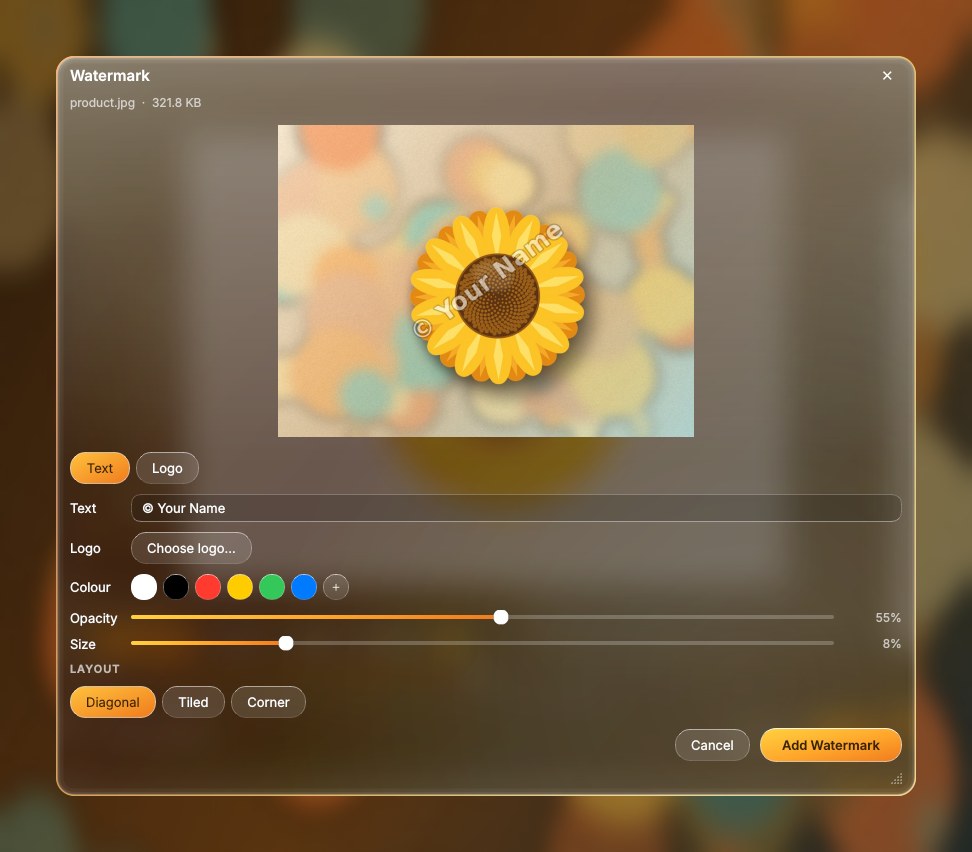Click the 8% size value

891,644
